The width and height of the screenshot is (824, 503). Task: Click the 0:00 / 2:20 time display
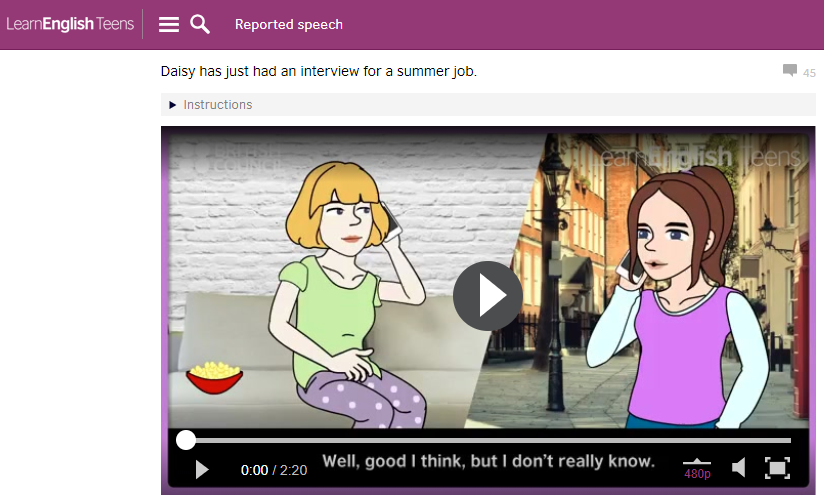pyautogui.click(x=274, y=470)
